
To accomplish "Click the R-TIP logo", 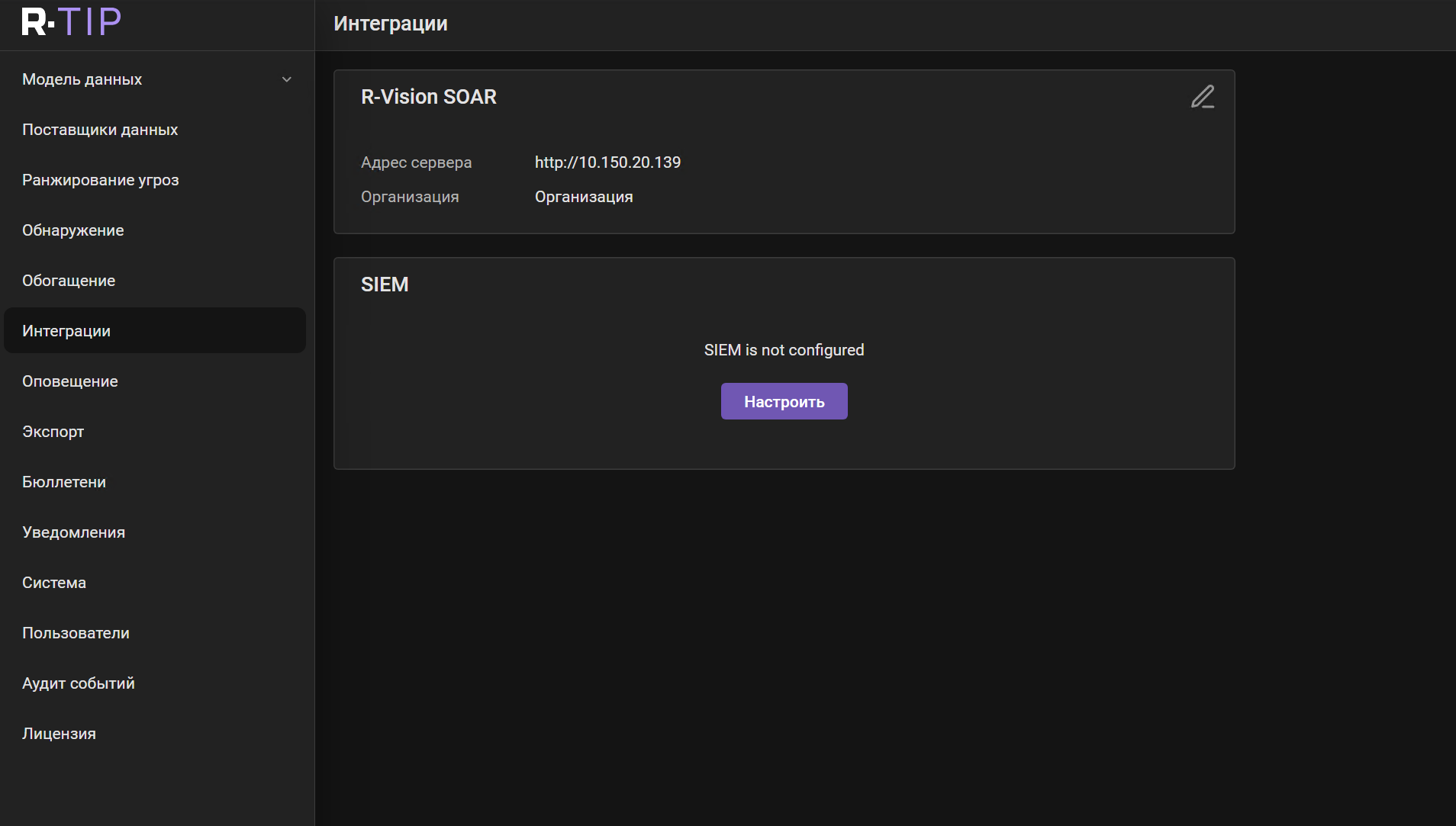I will (71, 21).
